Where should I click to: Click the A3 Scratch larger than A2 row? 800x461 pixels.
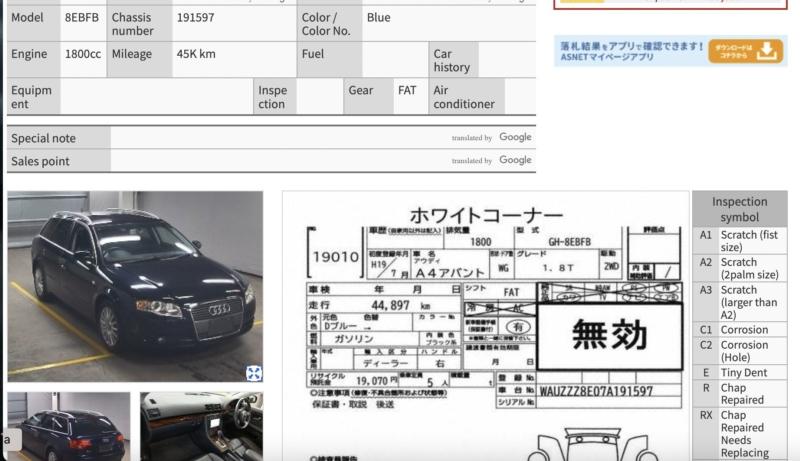click(739, 302)
